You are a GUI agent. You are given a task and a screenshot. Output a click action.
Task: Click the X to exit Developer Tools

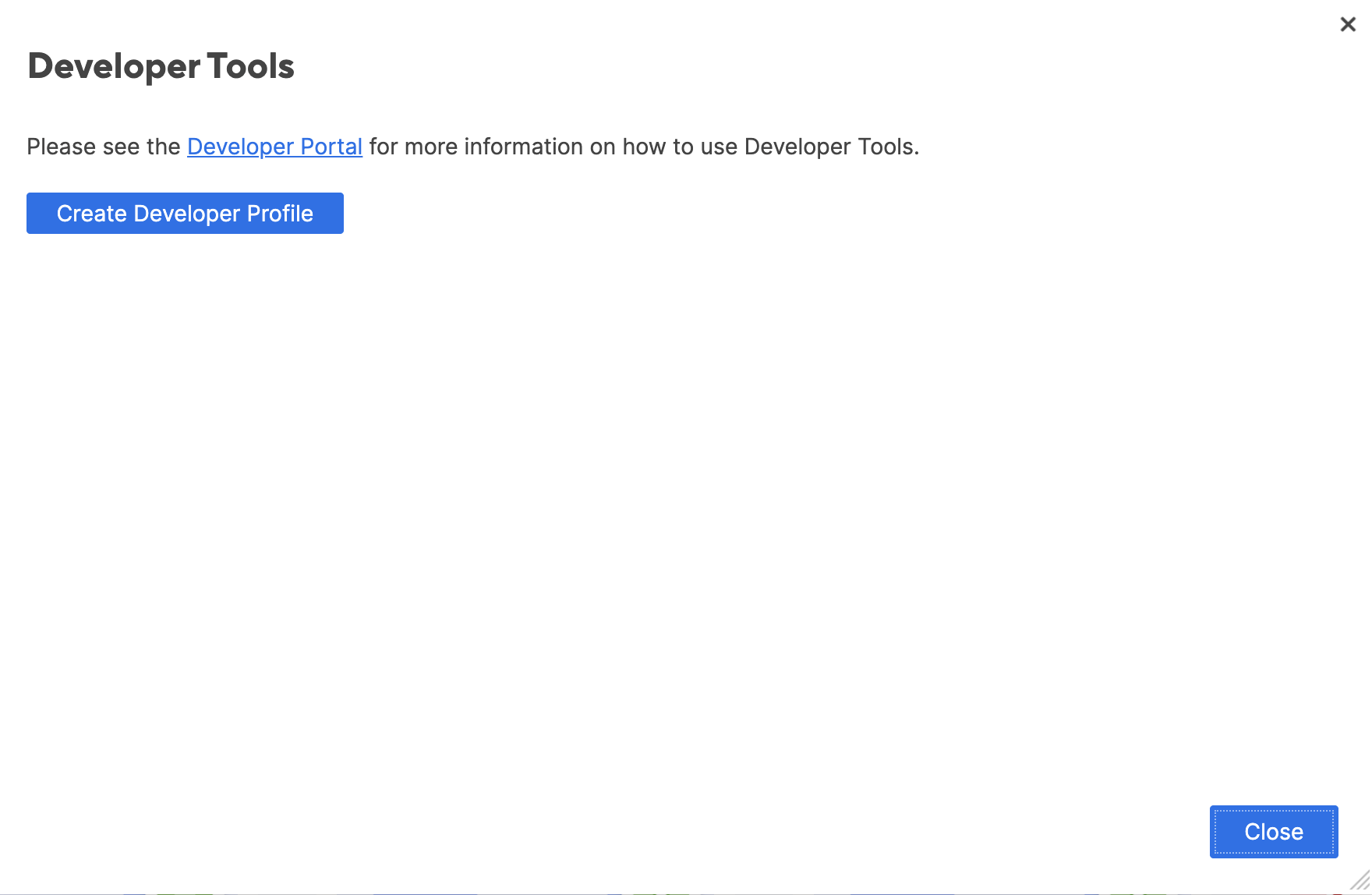point(1348,25)
